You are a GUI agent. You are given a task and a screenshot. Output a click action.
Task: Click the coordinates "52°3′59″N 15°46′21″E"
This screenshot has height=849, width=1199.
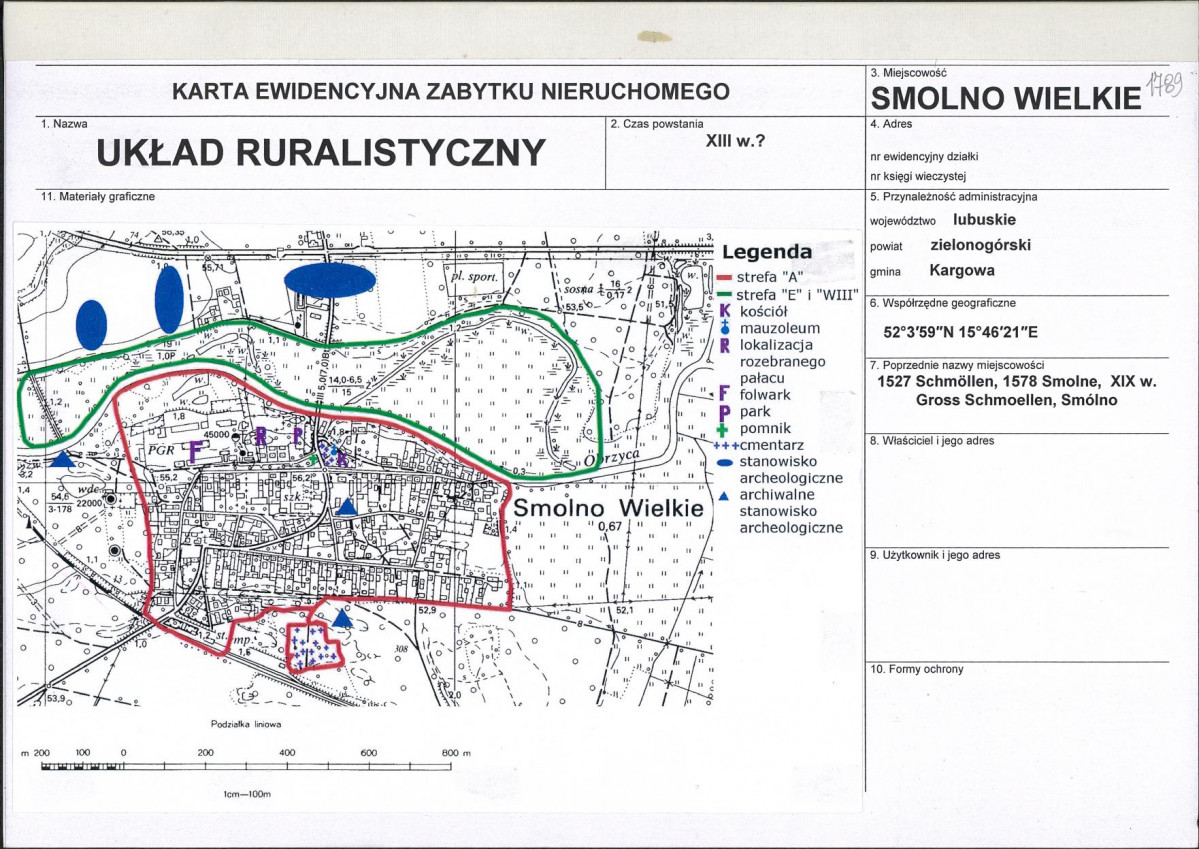(960, 333)
